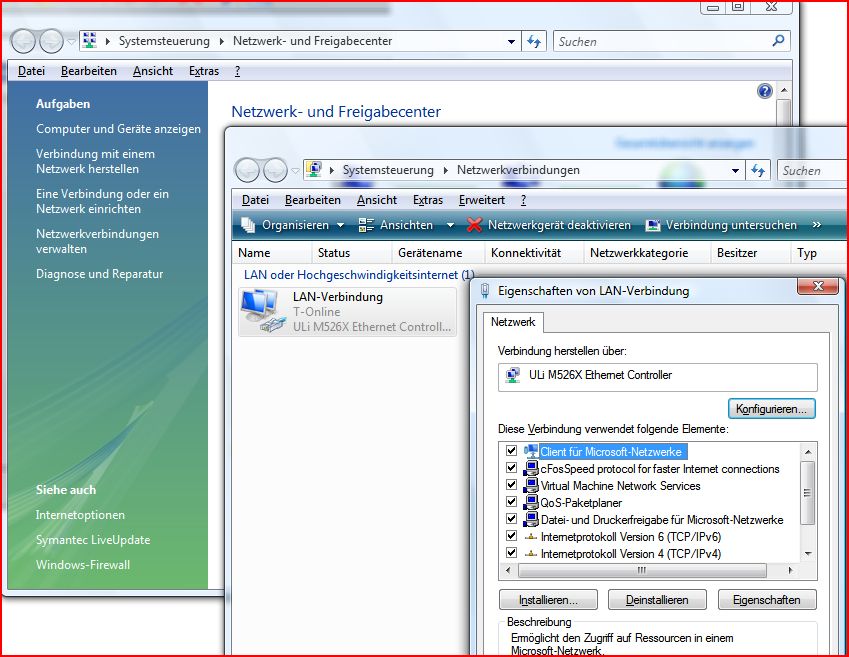The image size is (849, 657).
Task: Sort by the Gerätename column header
Action: (x=430, y=253)
